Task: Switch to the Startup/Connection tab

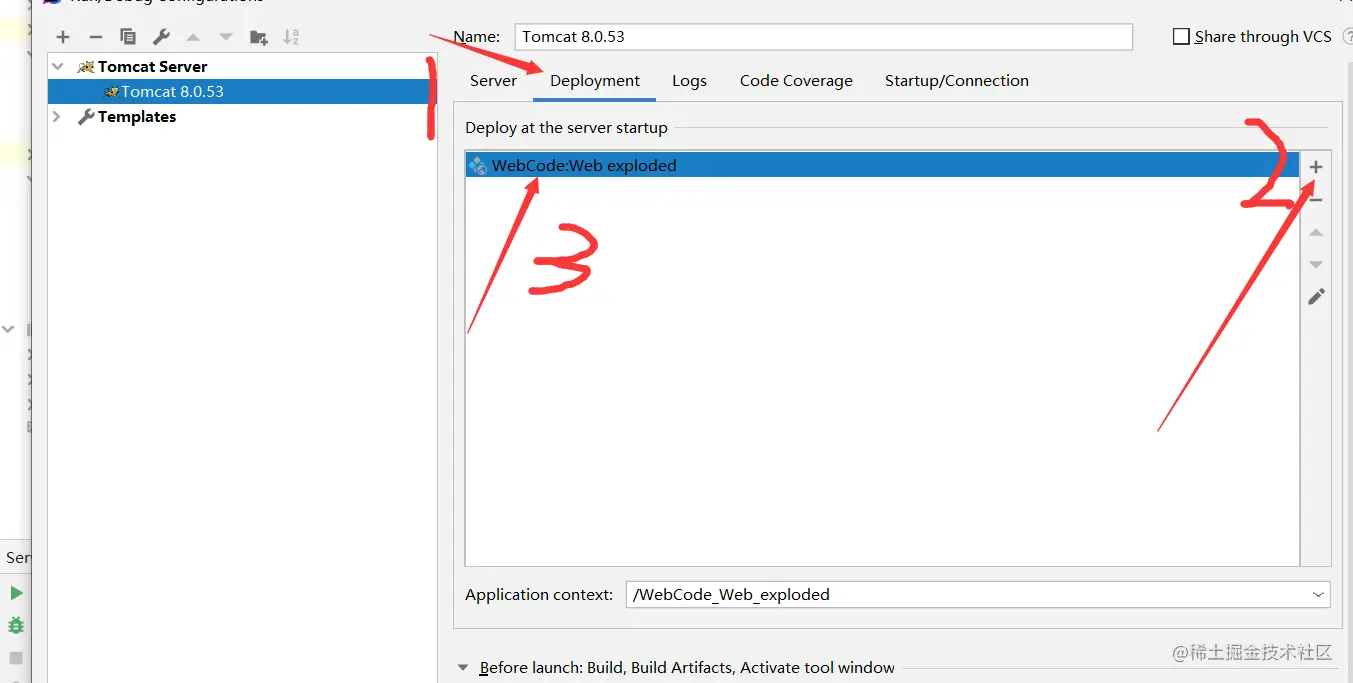Action: (x=957, y=81)
